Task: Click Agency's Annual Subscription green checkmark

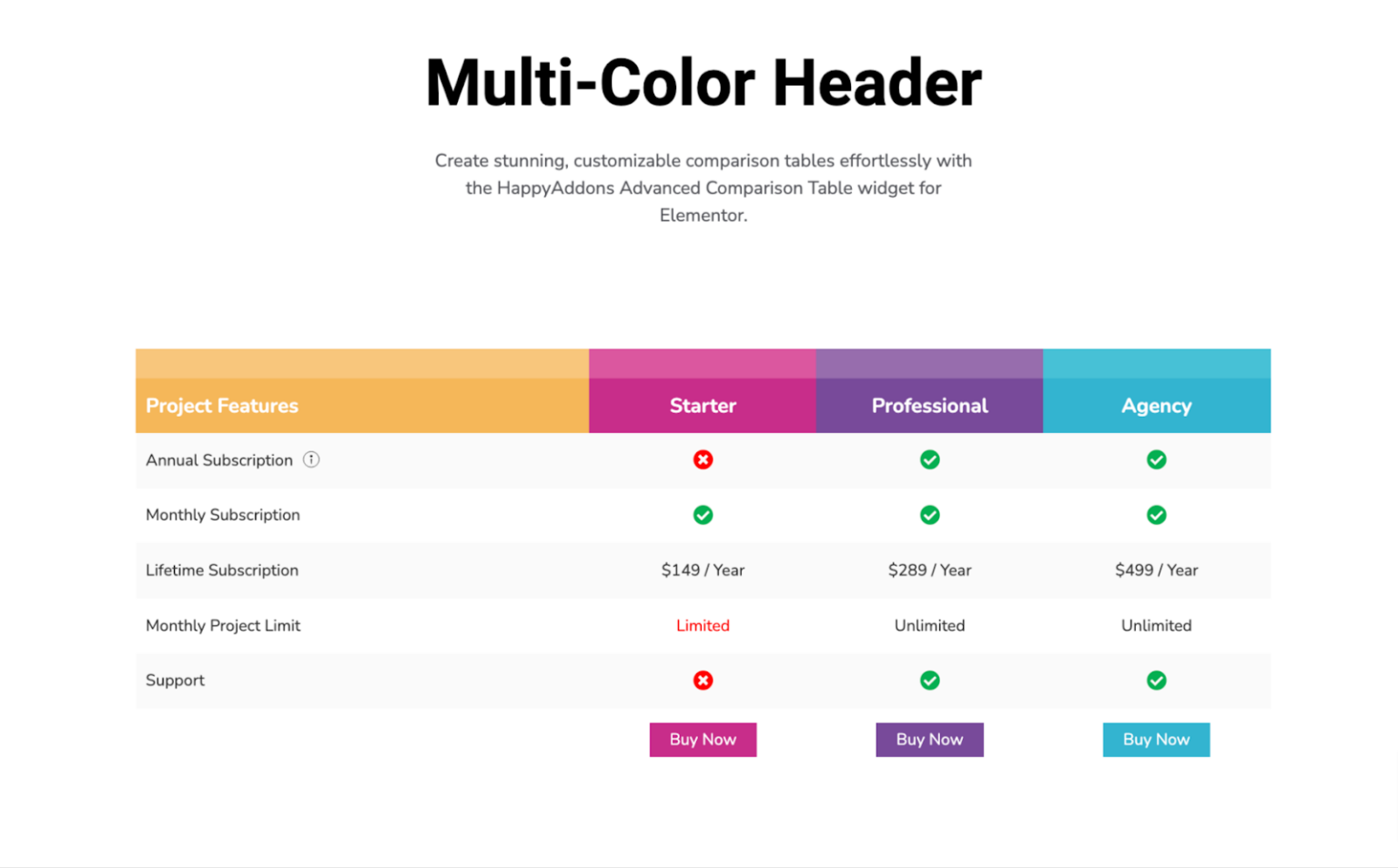Action: coord(1156,459)
